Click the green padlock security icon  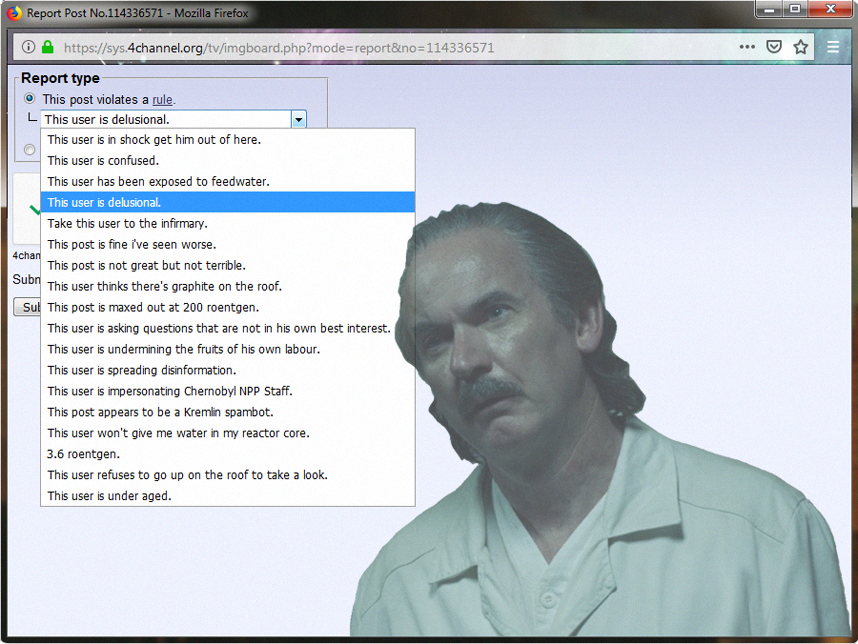[48, 47]
